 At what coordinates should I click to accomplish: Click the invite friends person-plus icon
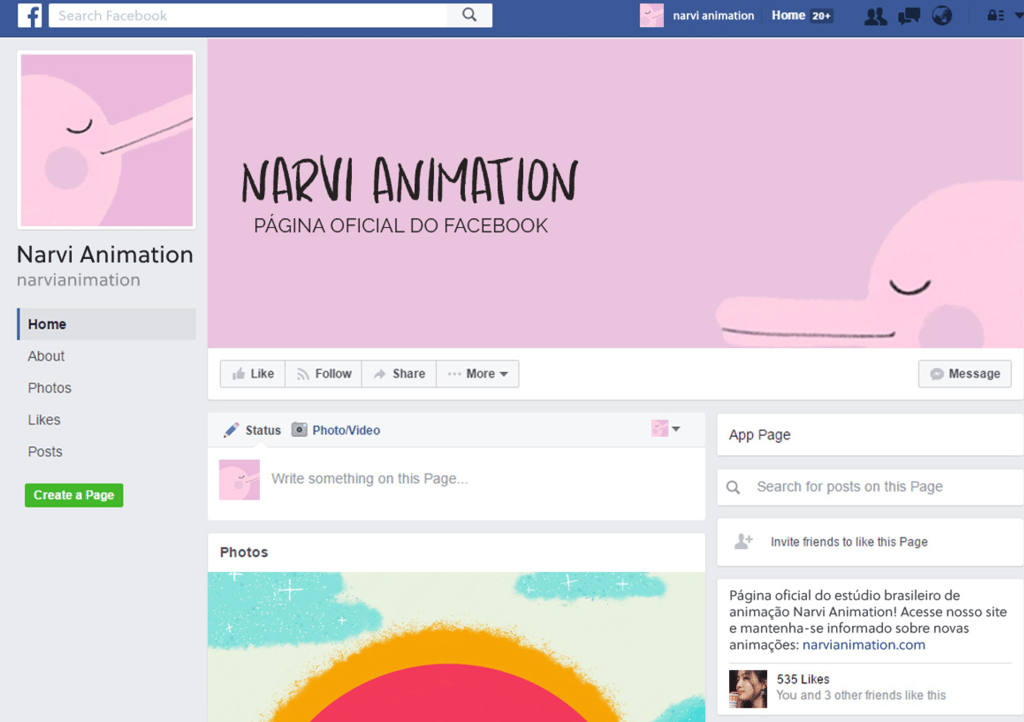(x=743, y=541)
